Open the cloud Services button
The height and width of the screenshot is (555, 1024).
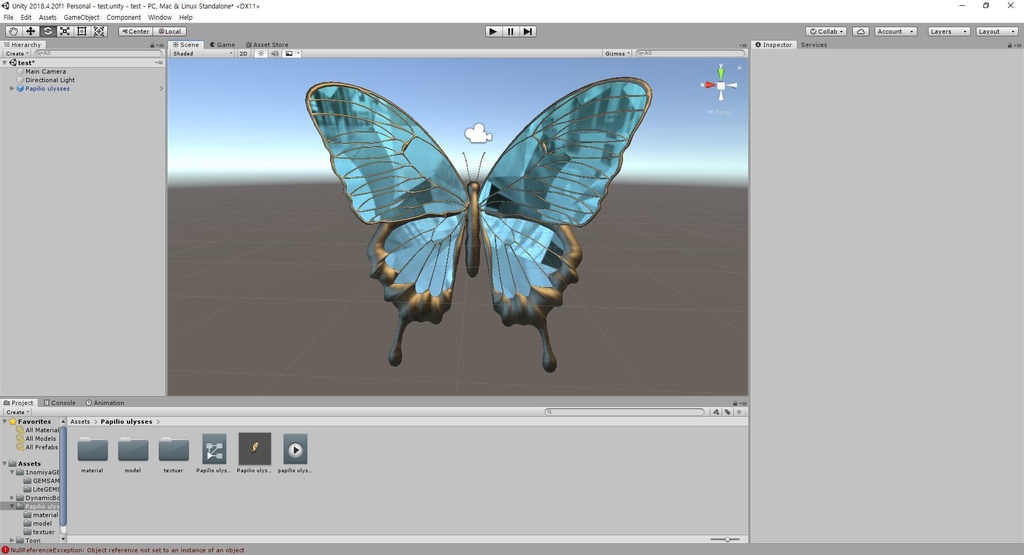[861, 31]
